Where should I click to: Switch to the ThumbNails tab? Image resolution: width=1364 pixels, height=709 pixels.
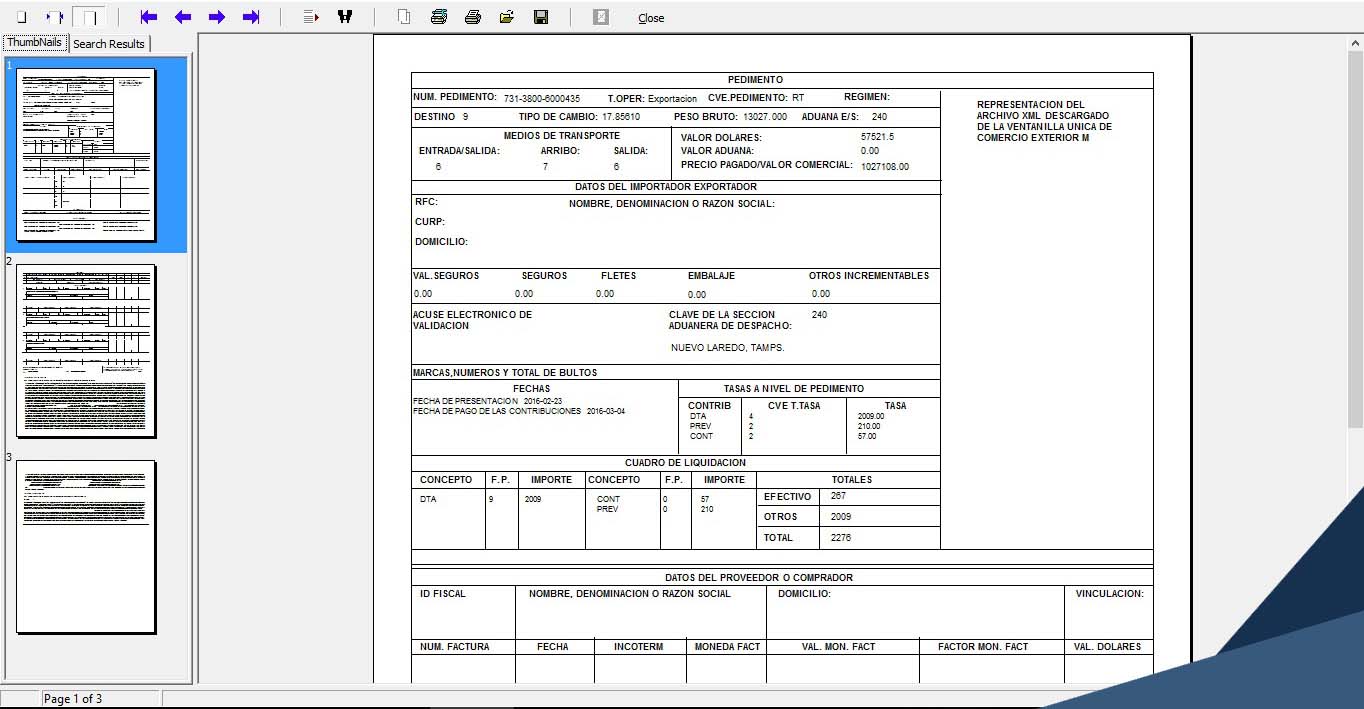(x=35, y=43)
